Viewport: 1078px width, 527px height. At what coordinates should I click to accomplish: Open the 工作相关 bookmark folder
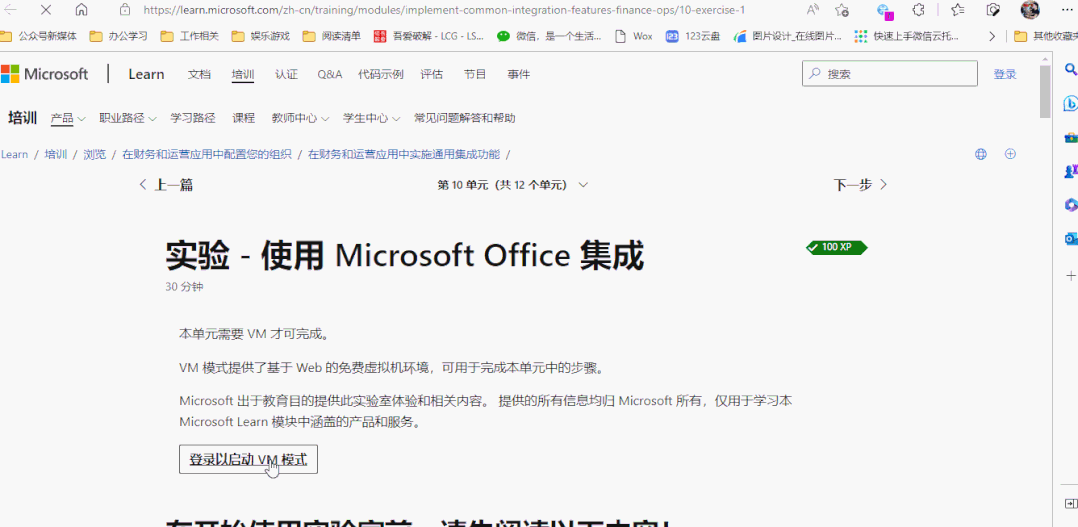point(190,36)
